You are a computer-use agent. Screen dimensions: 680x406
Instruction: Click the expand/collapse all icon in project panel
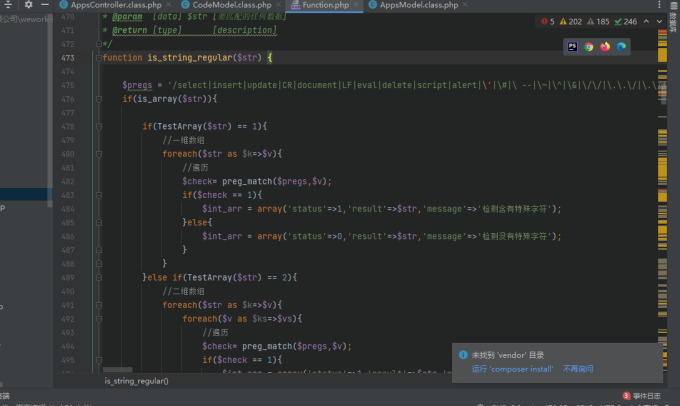(8, 4)
